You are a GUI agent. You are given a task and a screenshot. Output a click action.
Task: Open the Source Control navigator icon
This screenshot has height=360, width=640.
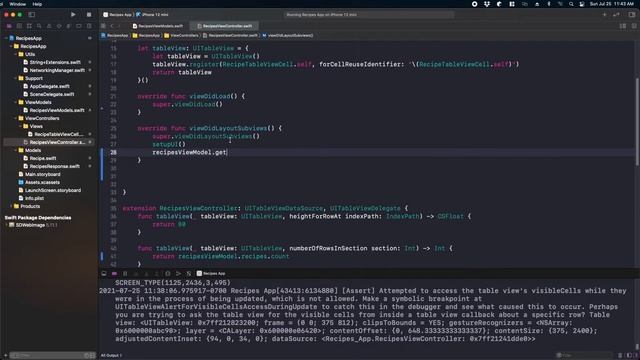coord(19,26)
